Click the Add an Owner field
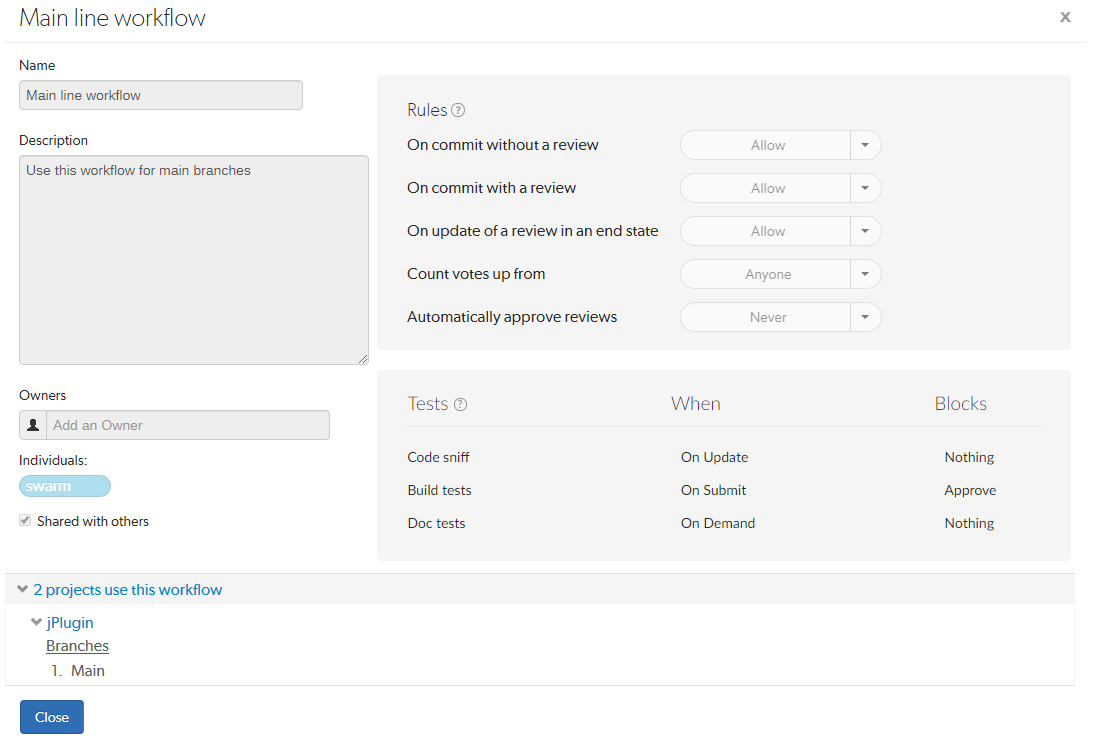This screenshot has width=1093, height=747. pyautogui.click(x=188, y=425)
